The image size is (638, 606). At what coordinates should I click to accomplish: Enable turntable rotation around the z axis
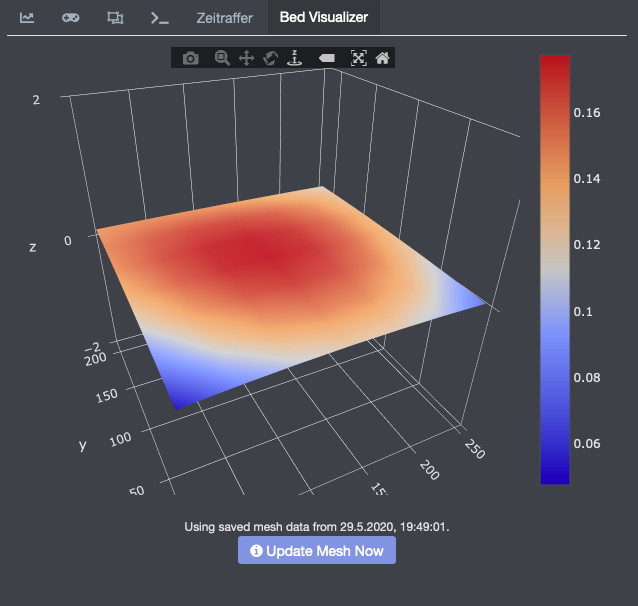[x=294, y=59]
